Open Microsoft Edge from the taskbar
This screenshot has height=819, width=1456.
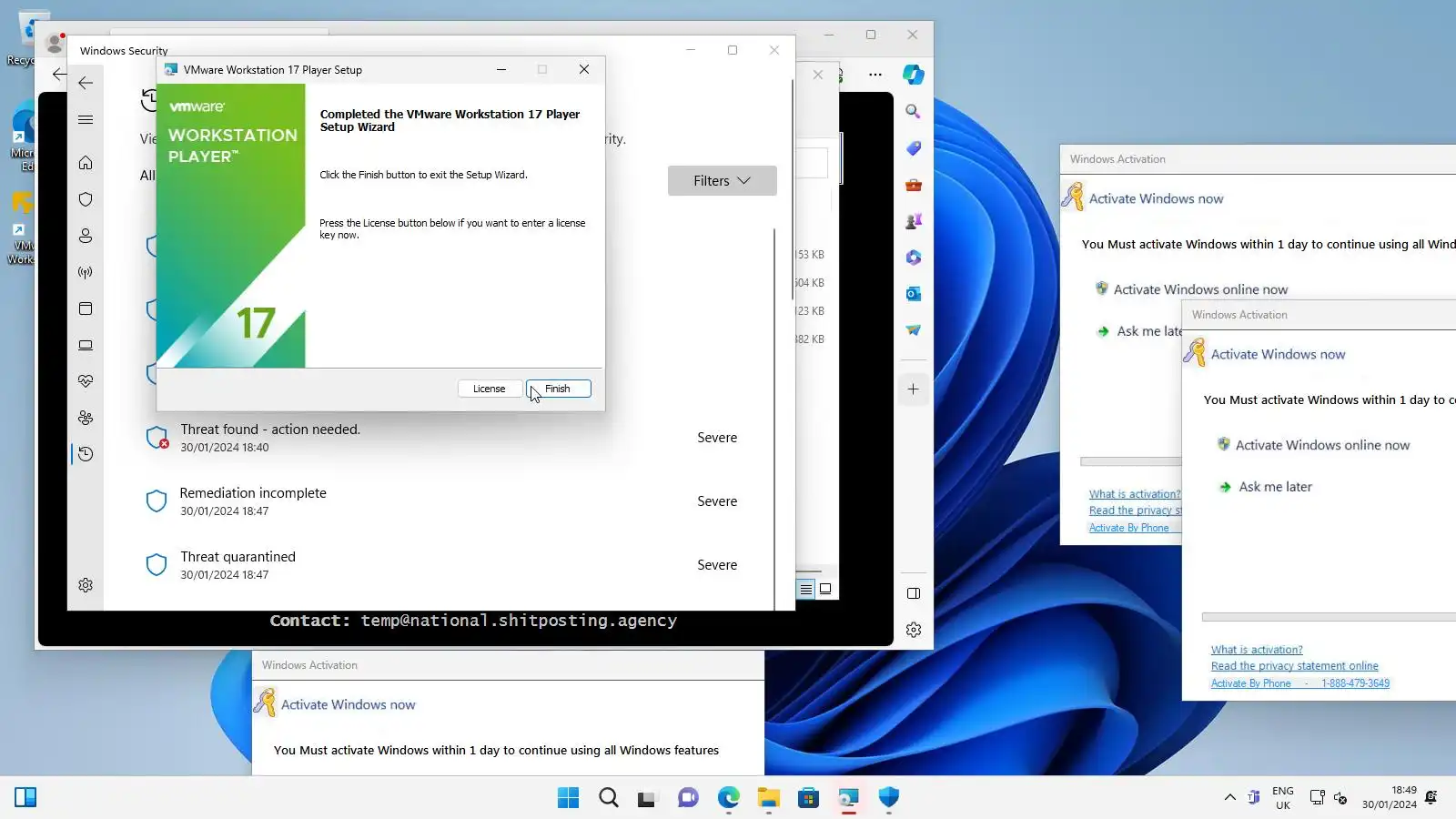728,798
